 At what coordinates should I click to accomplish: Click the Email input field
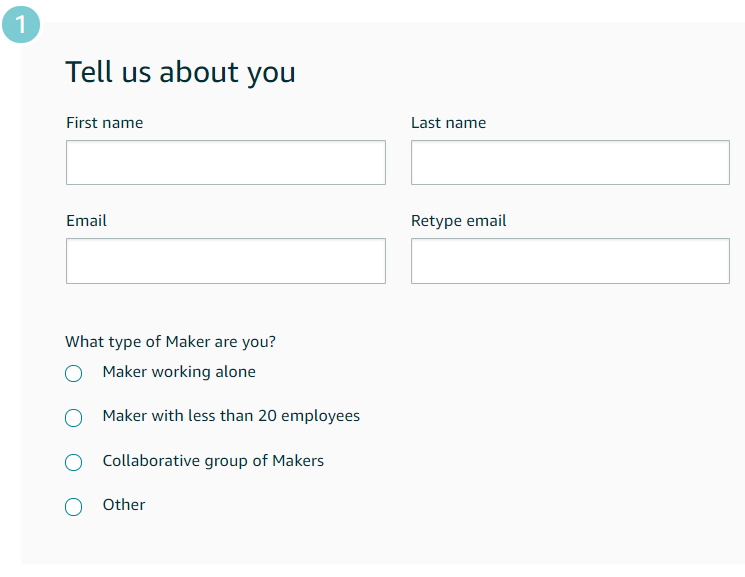click(225, 260)
